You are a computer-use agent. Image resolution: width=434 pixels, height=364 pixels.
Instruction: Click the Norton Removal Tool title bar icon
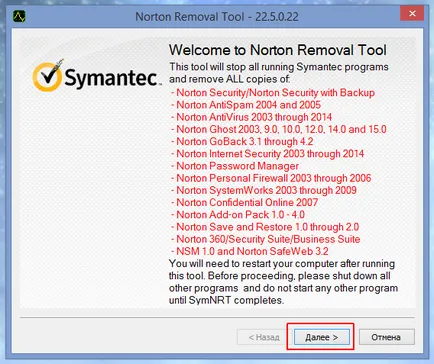click(x=19, y=16)
